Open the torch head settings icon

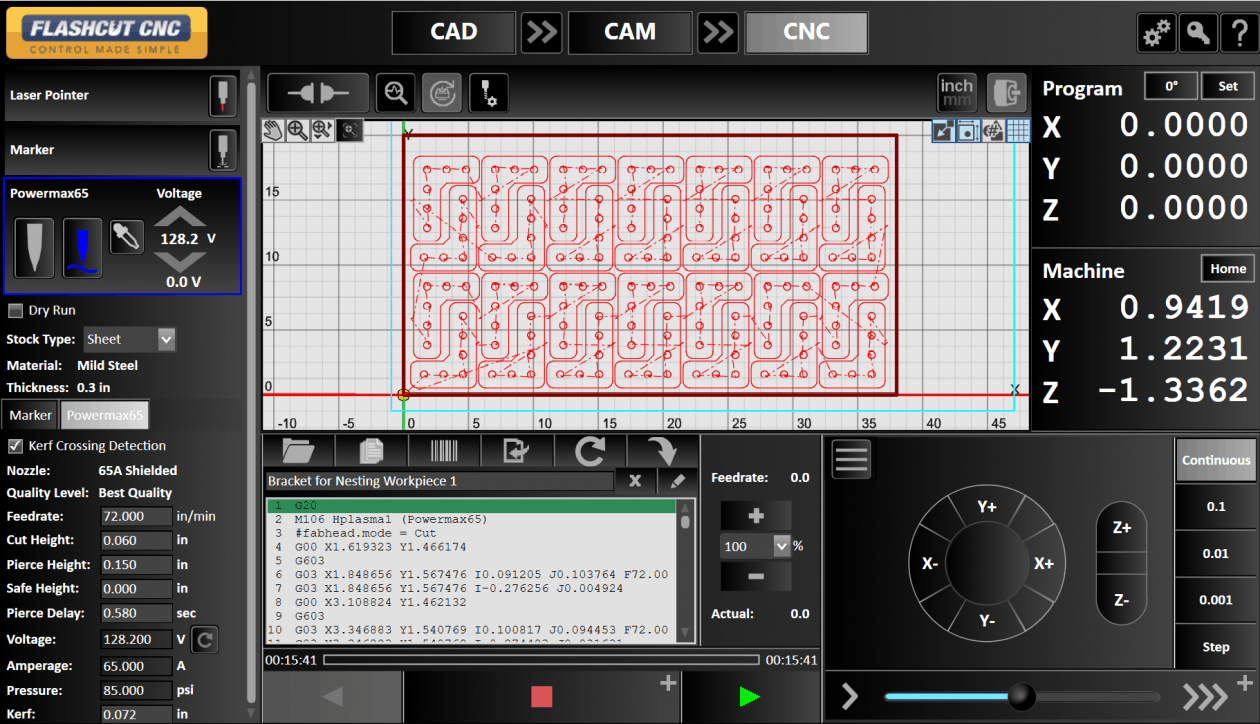pyautogui.click(x=488, y=92)
